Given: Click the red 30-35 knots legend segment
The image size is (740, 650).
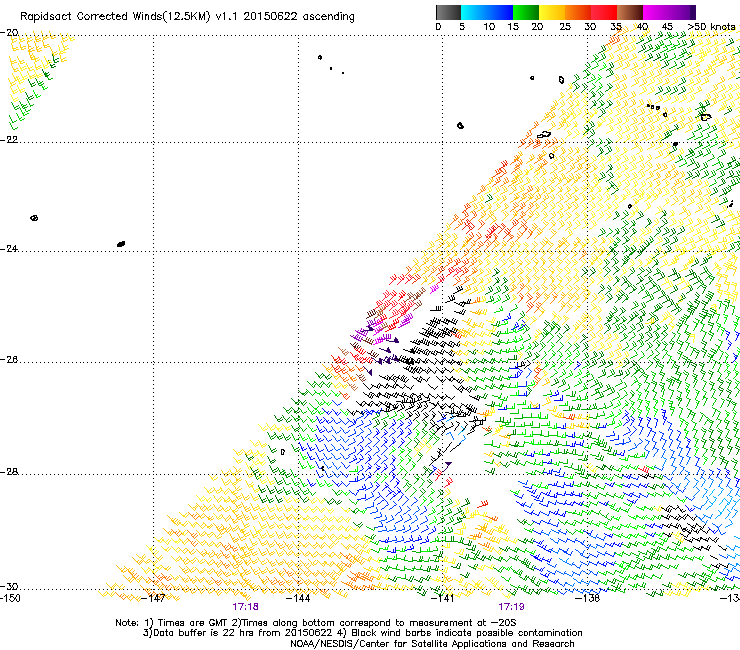Looking at the screenshot, I should tap(604, 12).
